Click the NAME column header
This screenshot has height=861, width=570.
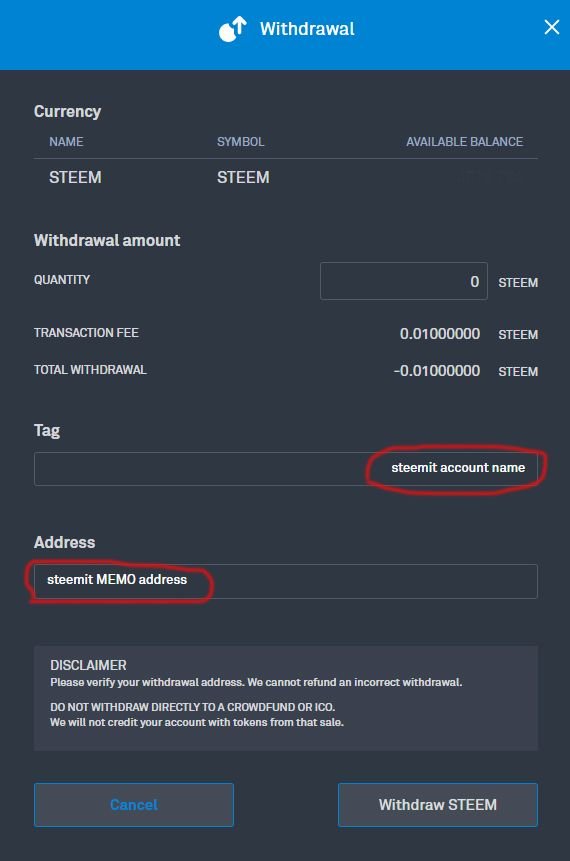pos(66,142)
